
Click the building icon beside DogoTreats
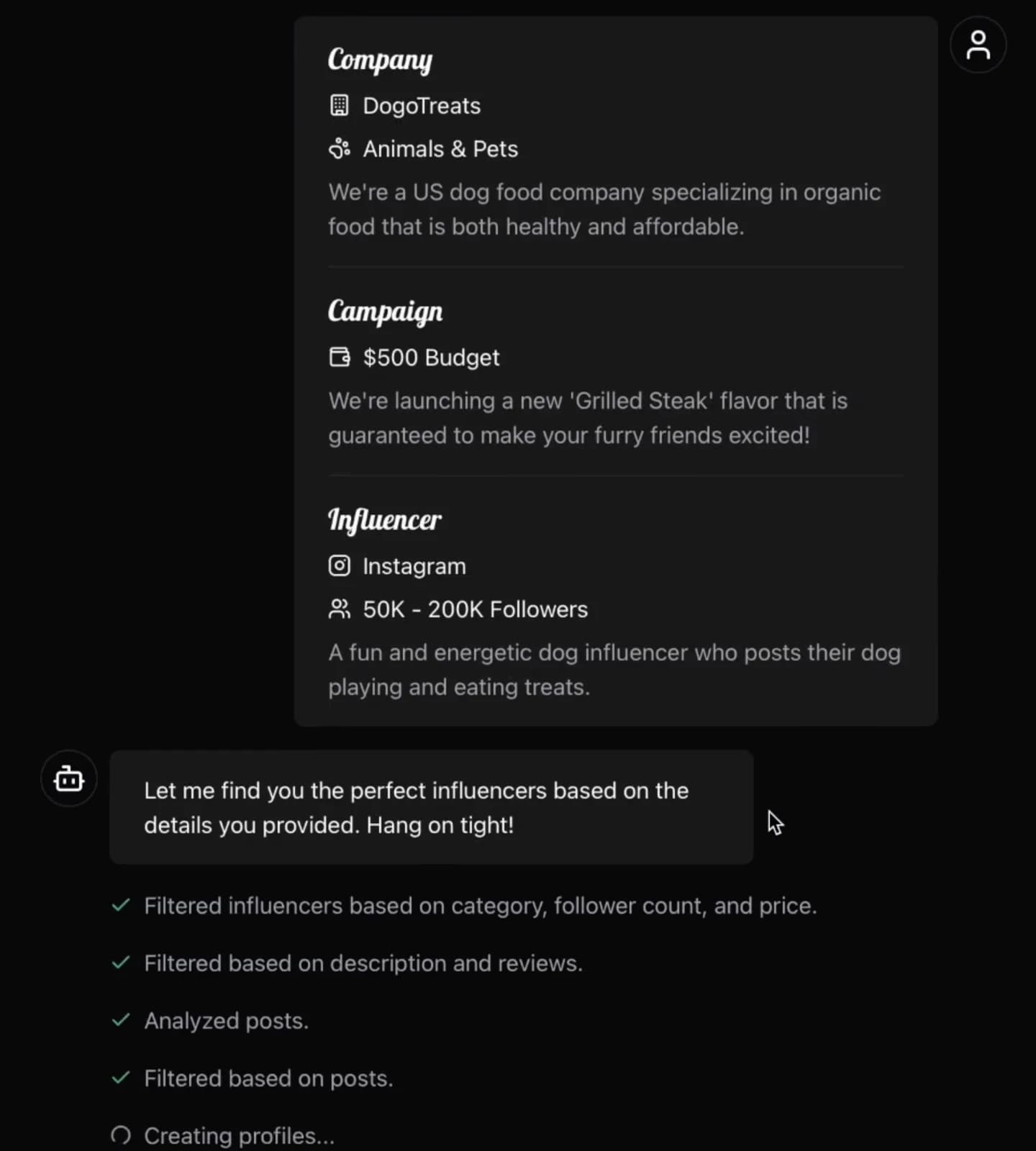[x=340, y=105]
